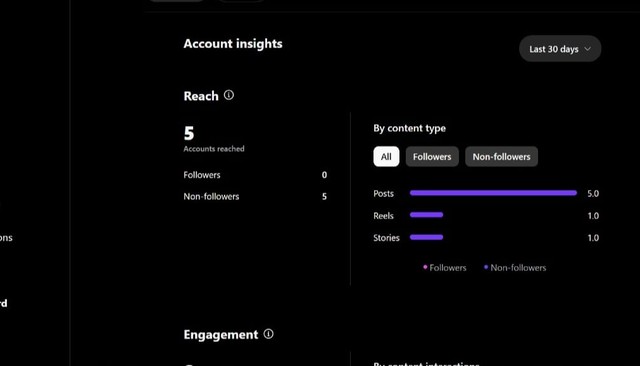Click the Followers count row
The height and width of the screenshot is (366, 640).
point(255,175)
